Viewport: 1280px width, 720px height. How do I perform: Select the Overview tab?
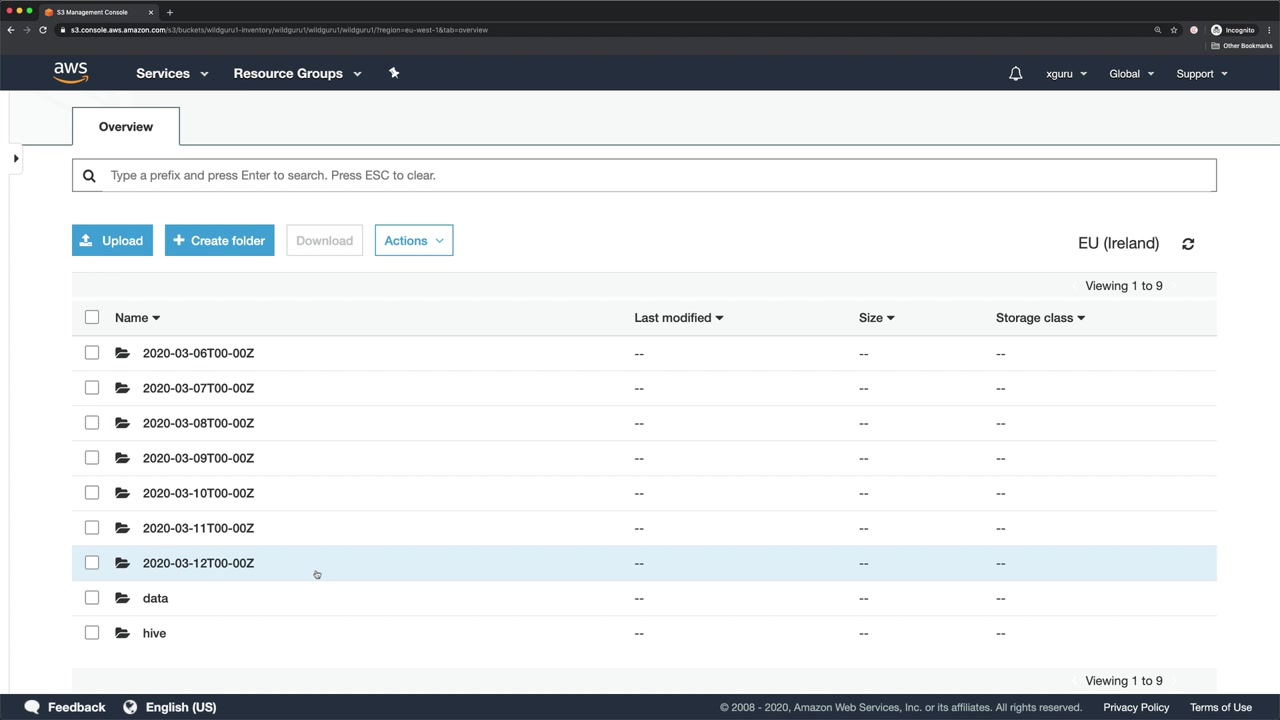click(x=126, y=127)
